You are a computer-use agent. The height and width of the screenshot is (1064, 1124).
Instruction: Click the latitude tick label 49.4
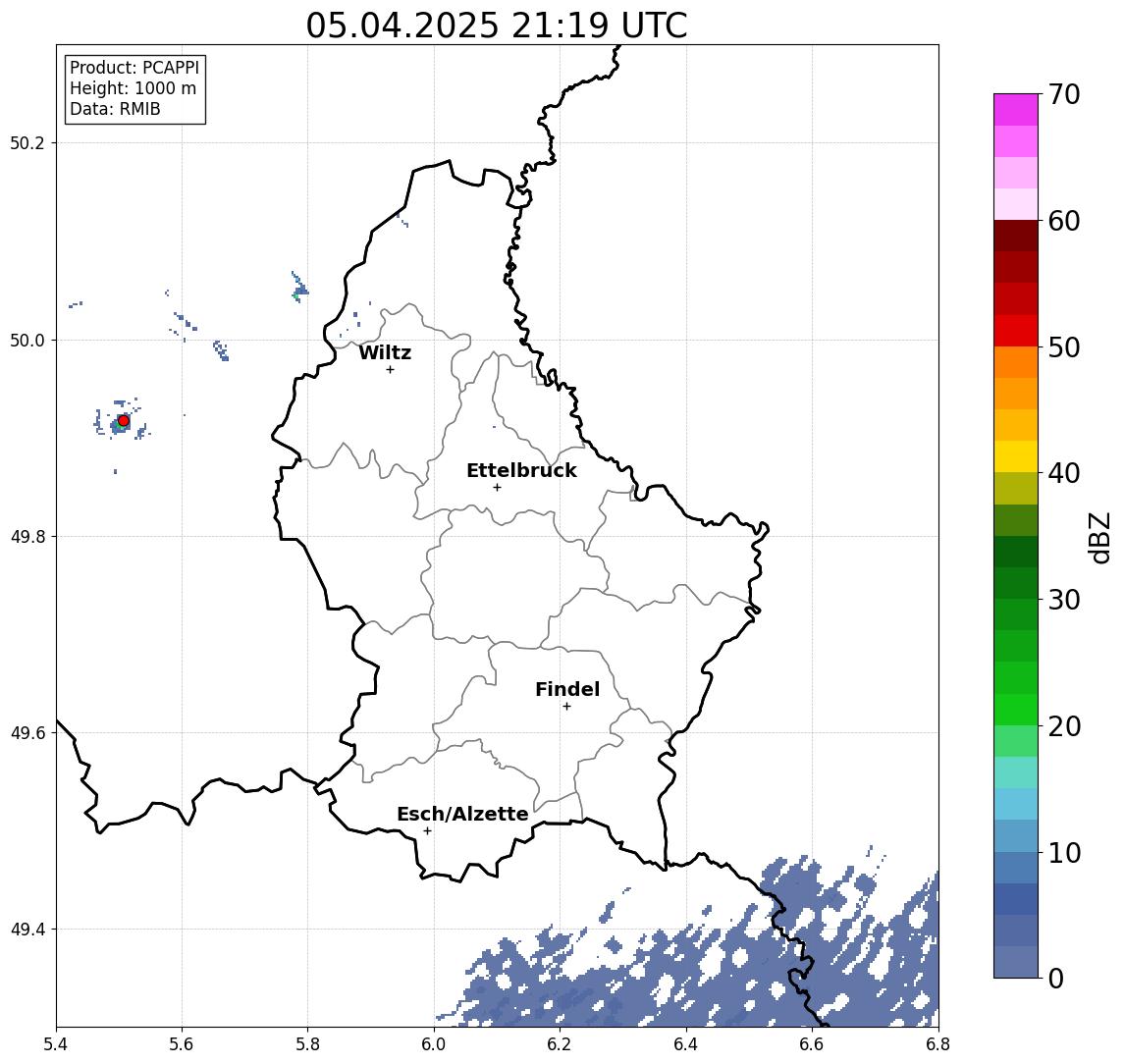coord(27,930)
